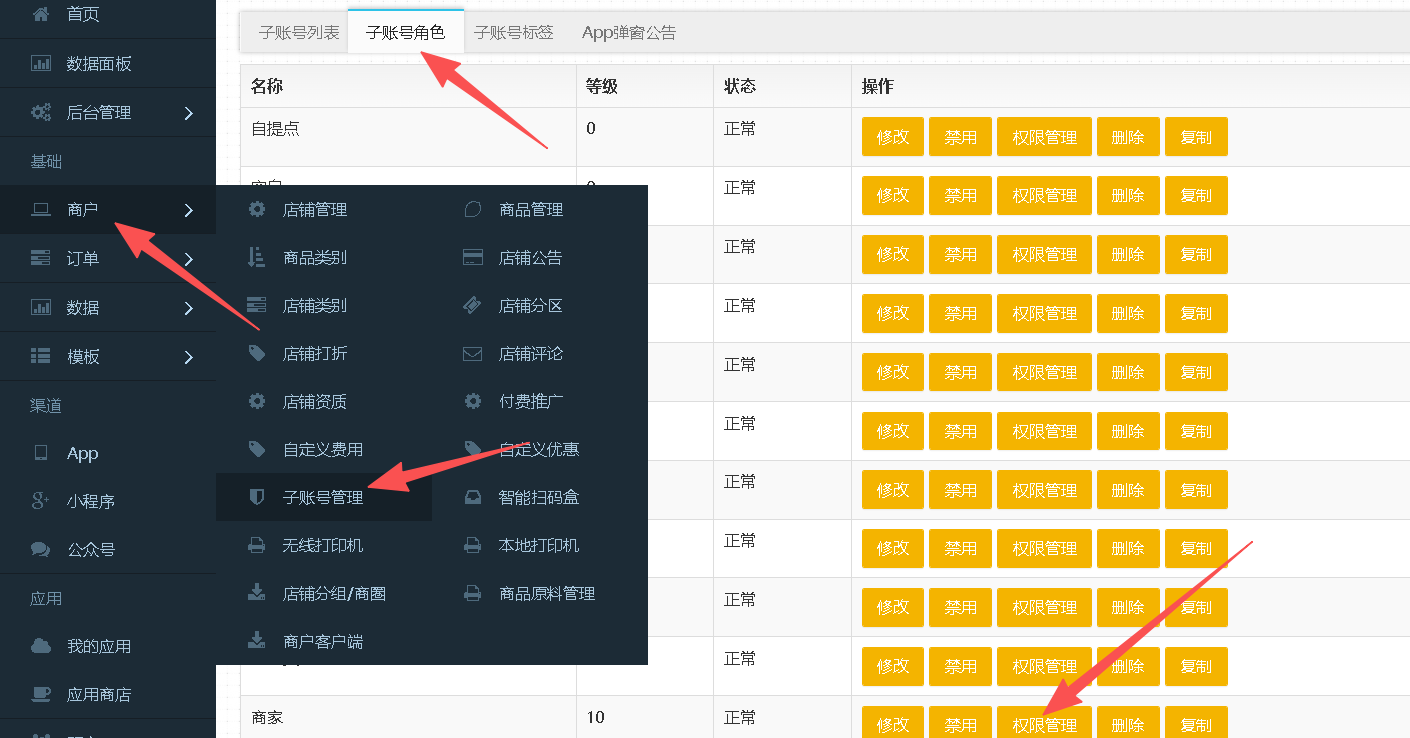This screenshot has height=738, width=1410.
Task: Open 商品管理 from the merchant submenu
Action: coord(531,210)
